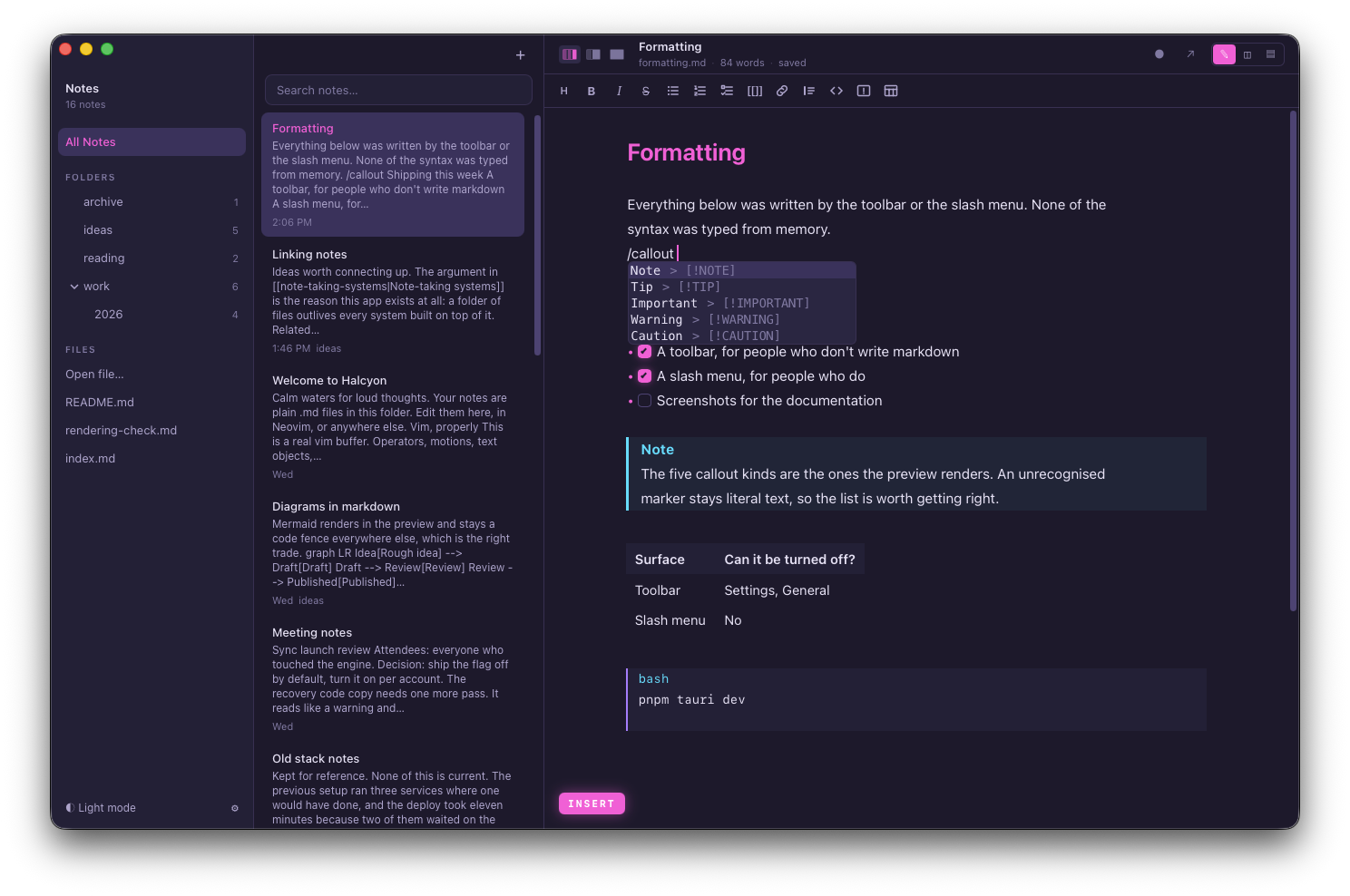Open the archive folder
Viewport: 1350px width, 896px height.
(x=152, y=202)
